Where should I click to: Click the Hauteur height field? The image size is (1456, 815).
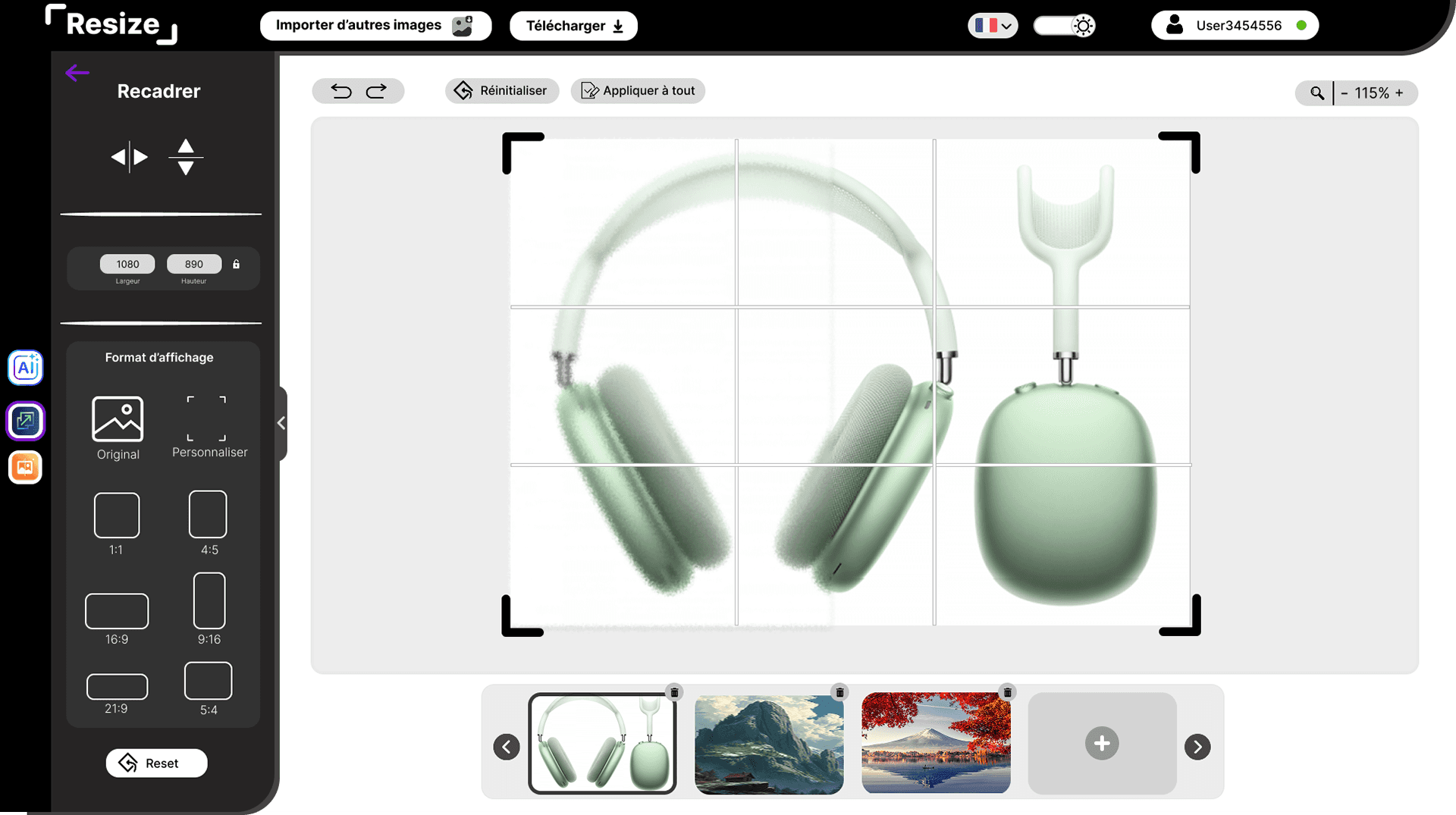(x=194, y=264)
